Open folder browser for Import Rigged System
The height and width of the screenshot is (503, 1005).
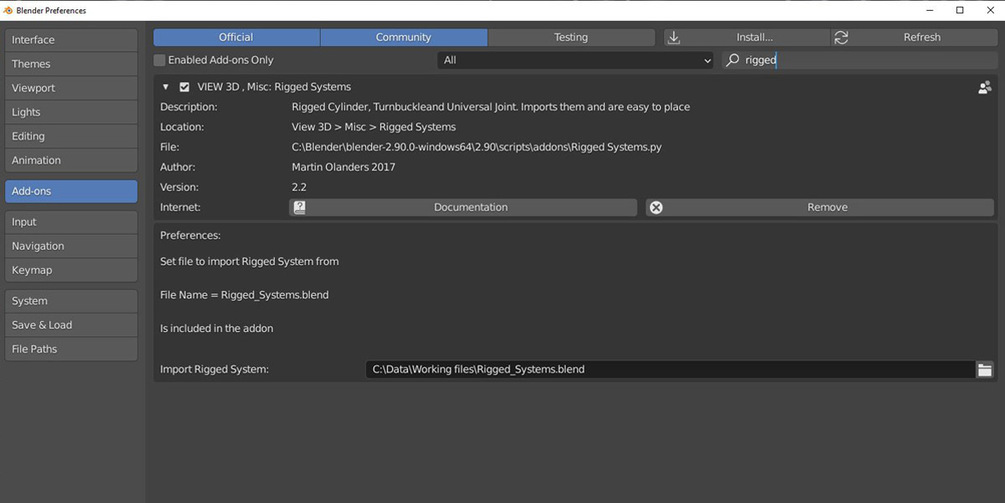(x=984, y=370)
